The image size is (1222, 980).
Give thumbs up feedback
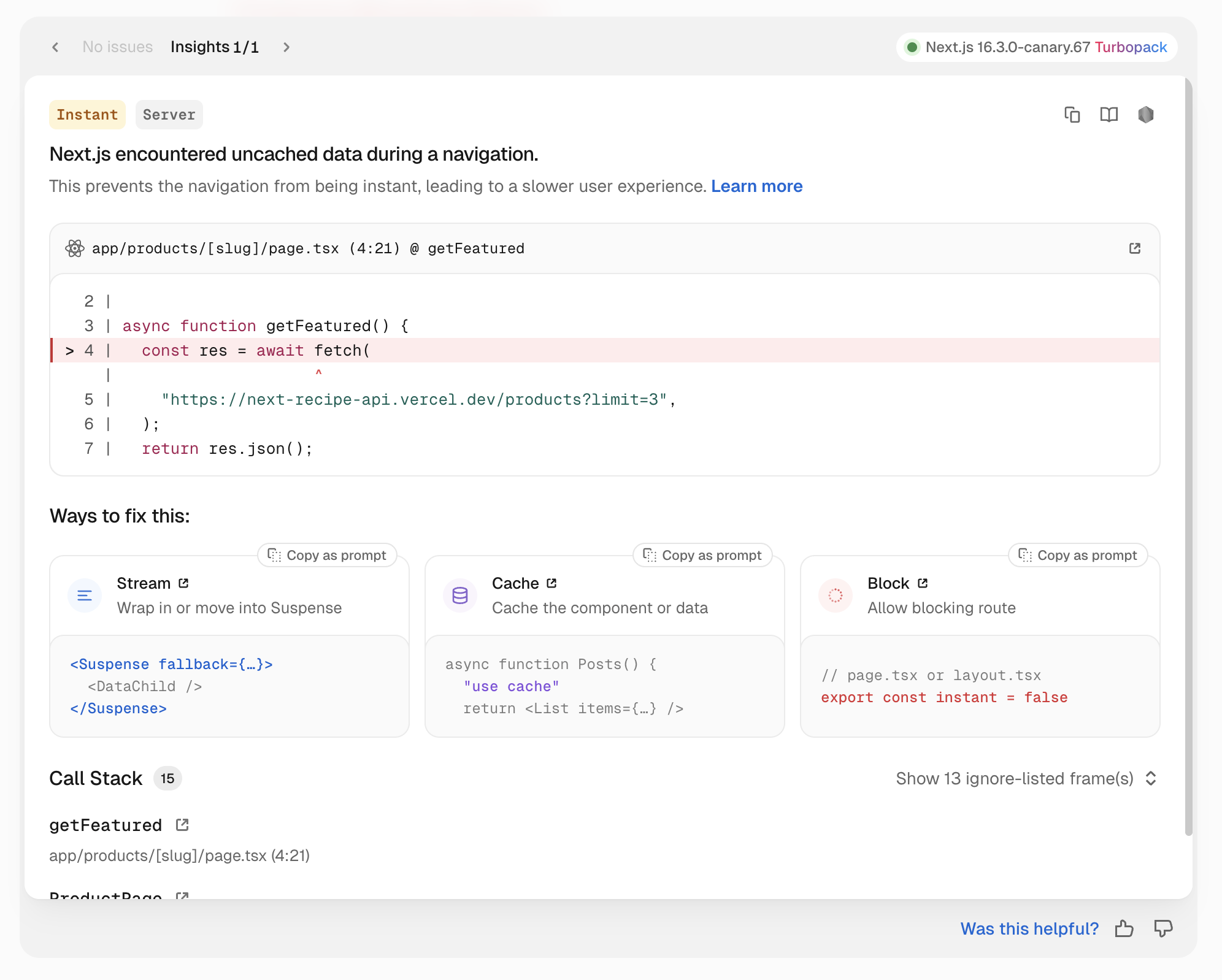1124,929
